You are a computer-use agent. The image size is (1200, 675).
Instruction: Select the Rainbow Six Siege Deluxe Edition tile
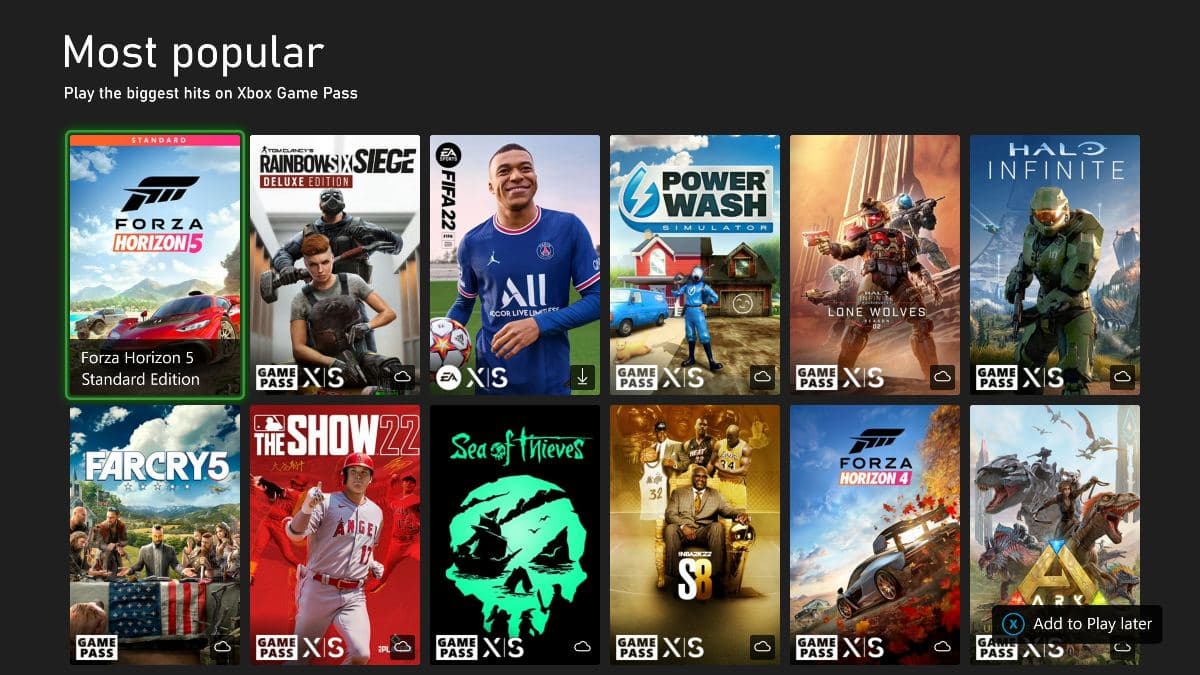click(335, 265)
